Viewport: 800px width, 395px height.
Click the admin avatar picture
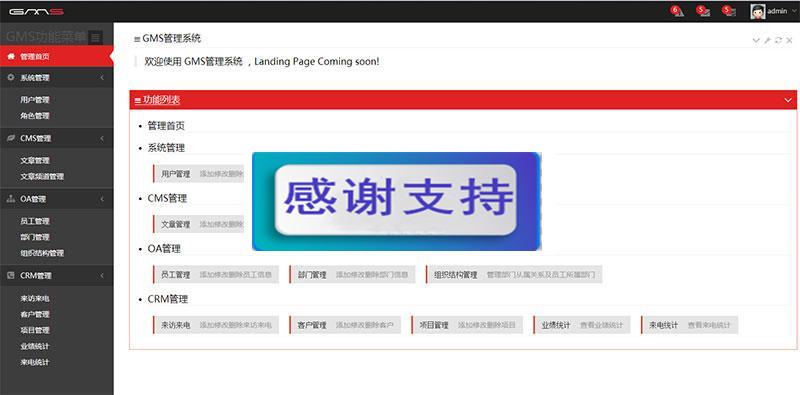pos(758,11)
